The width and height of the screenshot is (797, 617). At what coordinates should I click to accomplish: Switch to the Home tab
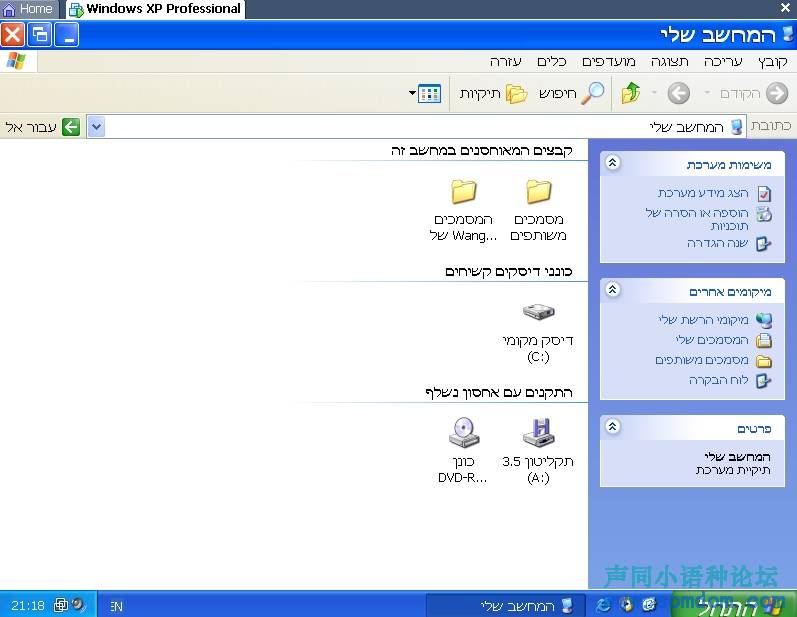28,9
